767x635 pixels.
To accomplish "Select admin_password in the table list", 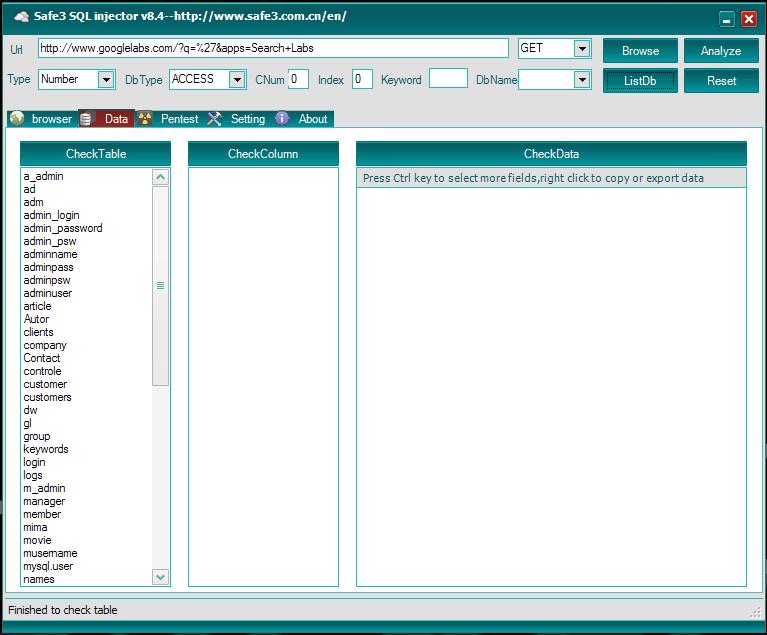I will pyautogui.click(x=63, y=228).
